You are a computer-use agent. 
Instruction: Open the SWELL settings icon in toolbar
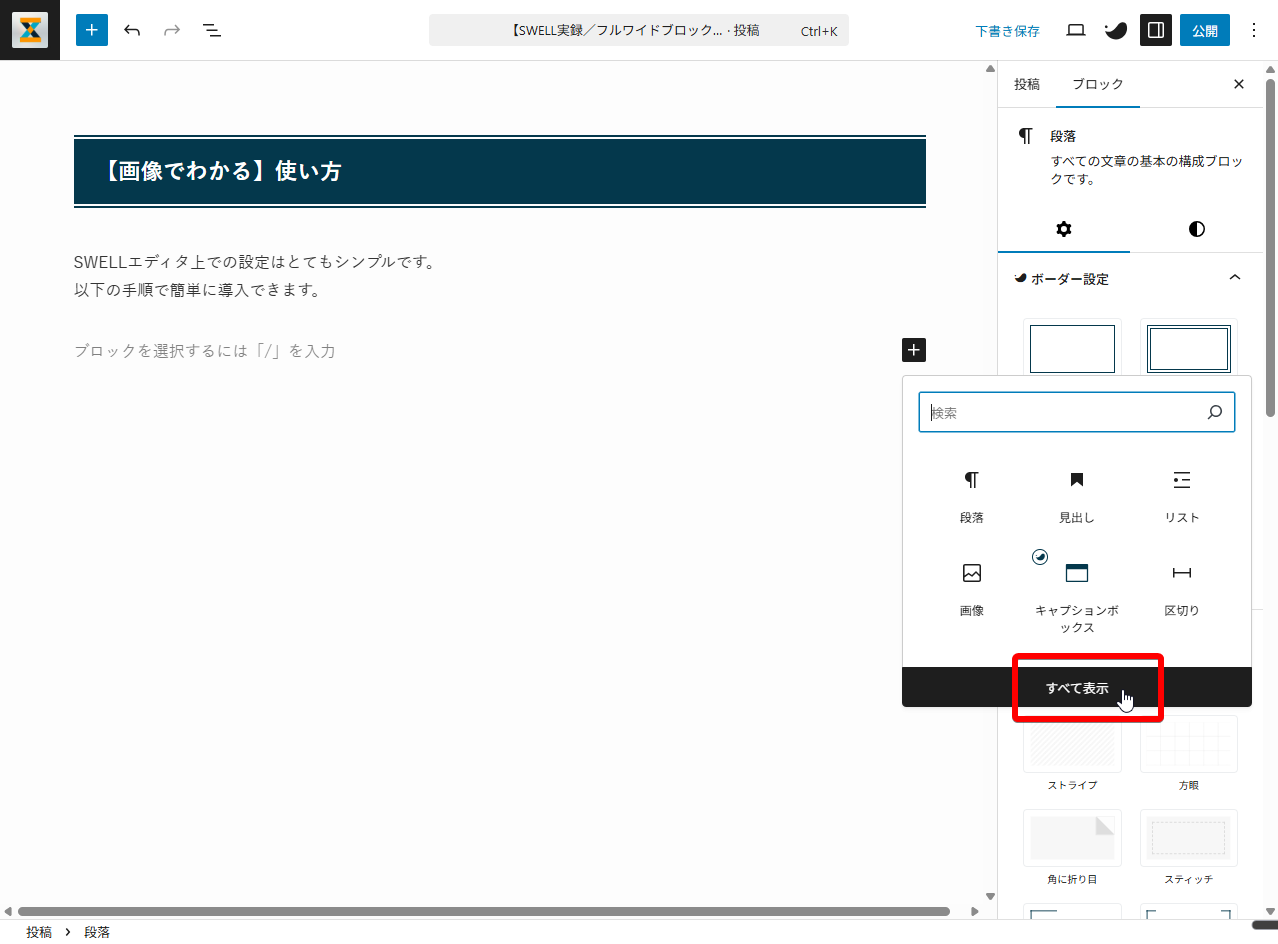coord(1115,30)
